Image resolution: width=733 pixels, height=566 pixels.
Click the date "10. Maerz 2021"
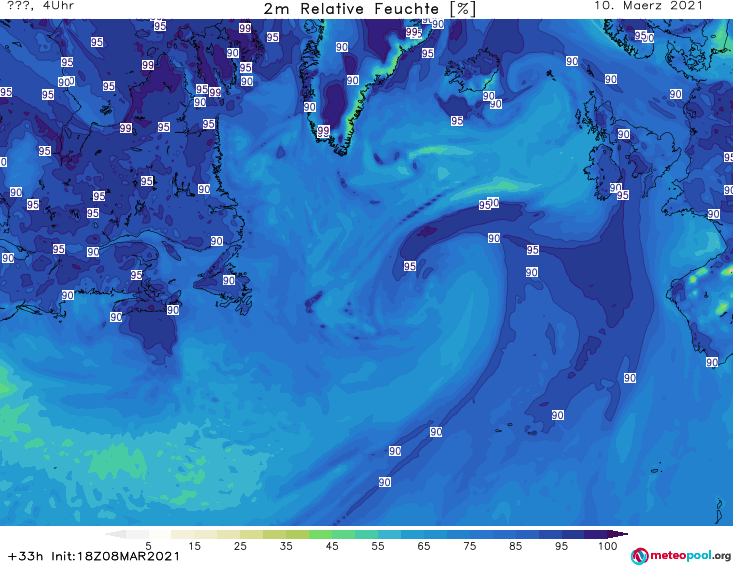pyautogui.click(x=648, y=6)
